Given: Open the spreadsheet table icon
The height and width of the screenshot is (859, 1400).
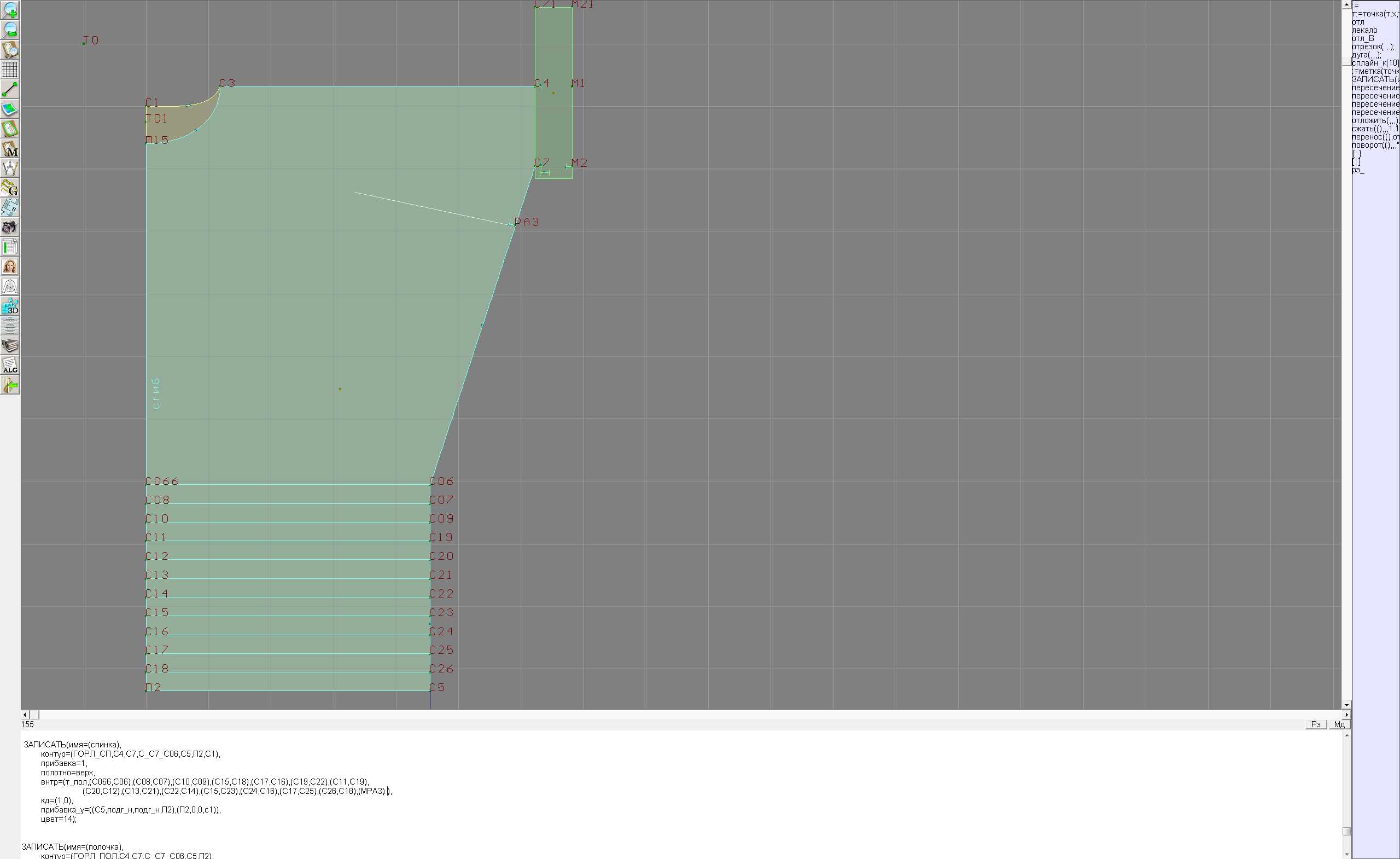Looking at the screenshot, I should click(x=10, y=247).
